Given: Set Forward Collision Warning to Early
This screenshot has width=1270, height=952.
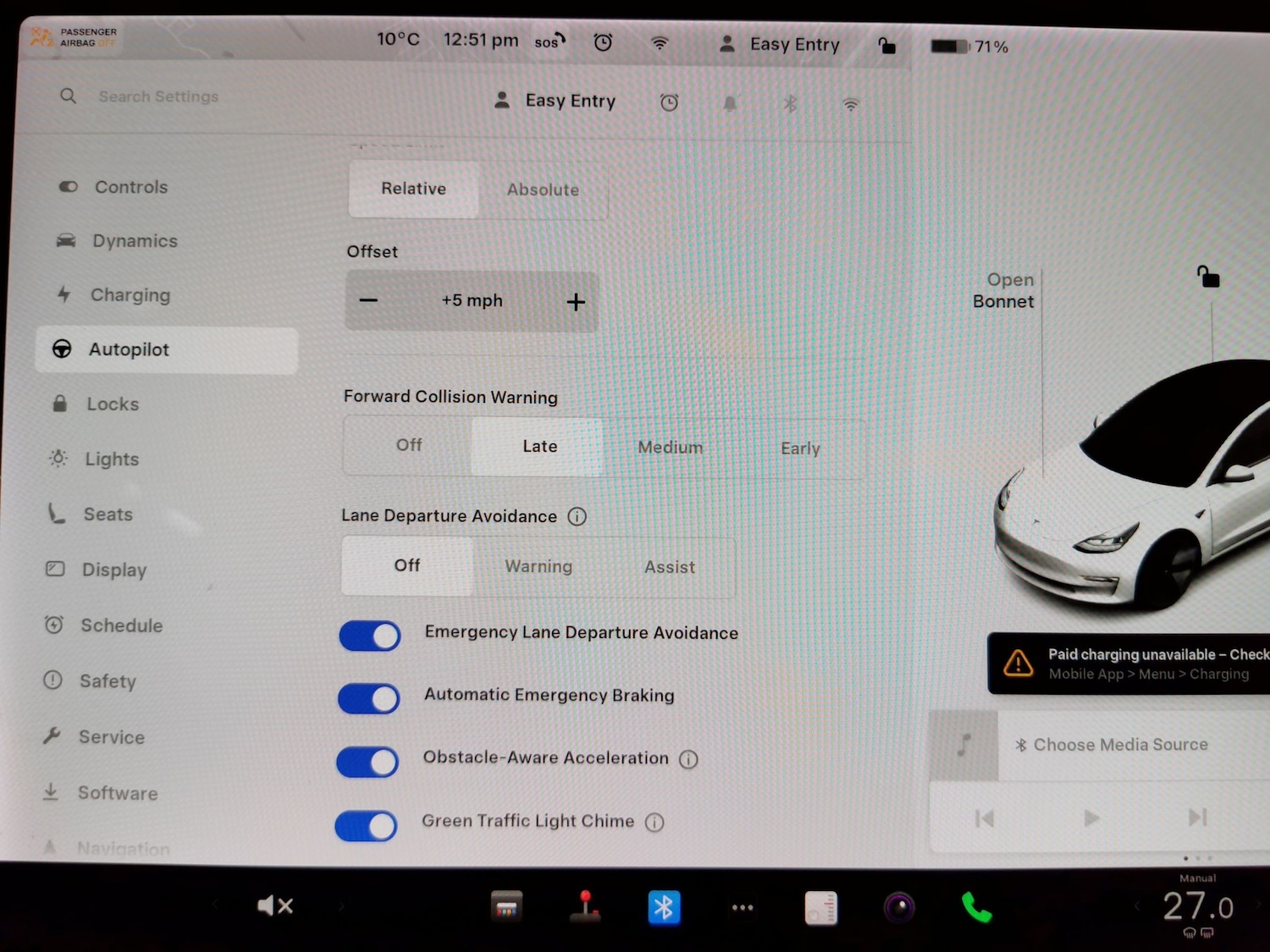Looking at the screenshot, I should click(x=799, y=448).
